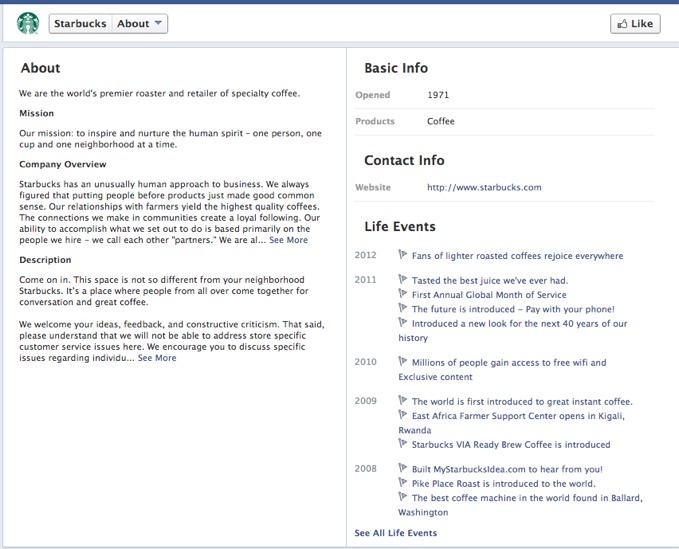Click the Description heading
Viewport: 679px width, 549px height.
(45, 260)
